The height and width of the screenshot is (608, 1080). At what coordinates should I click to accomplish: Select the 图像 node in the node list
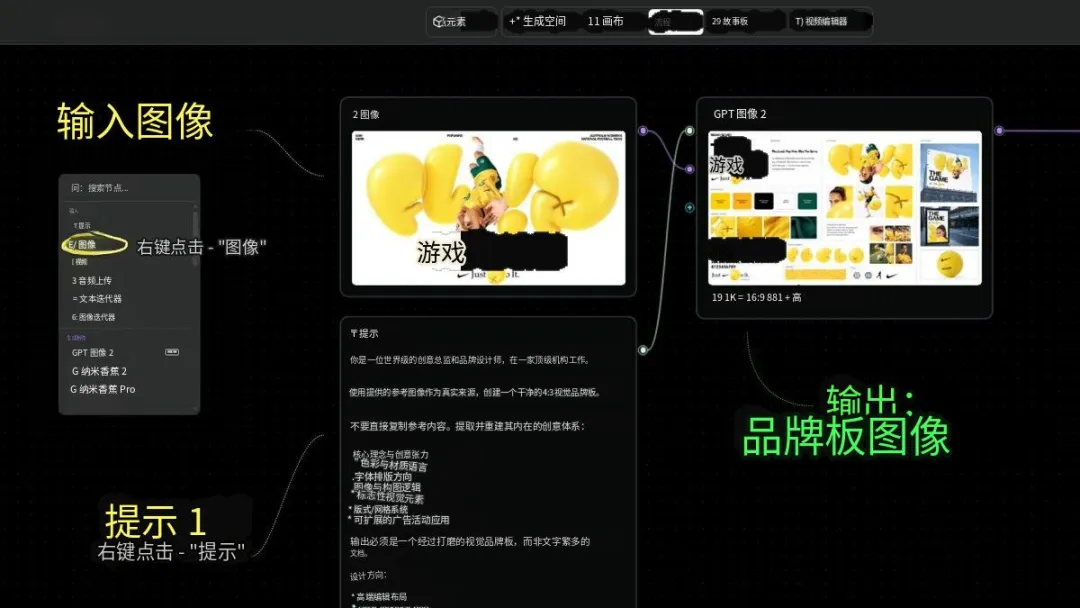(x=82, y=244)
